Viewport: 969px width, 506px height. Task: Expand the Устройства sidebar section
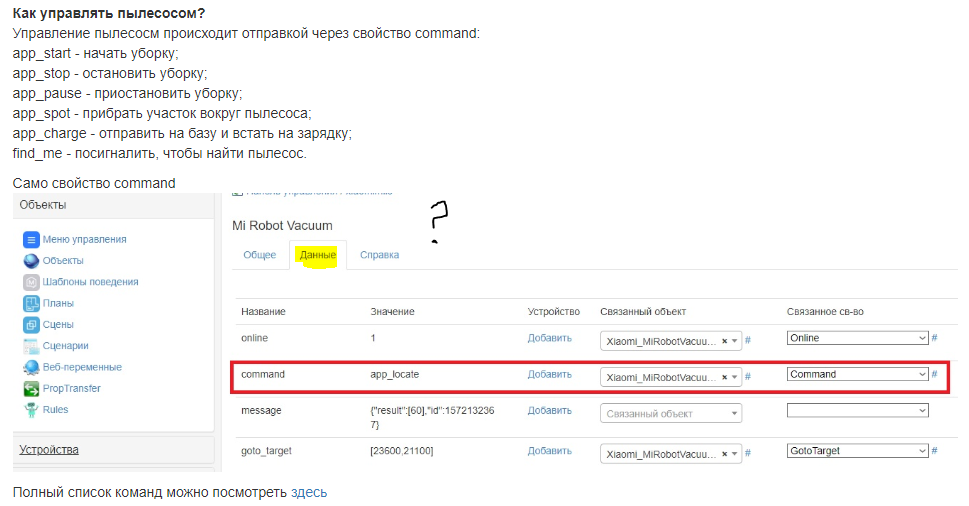(x=49, y=450)
